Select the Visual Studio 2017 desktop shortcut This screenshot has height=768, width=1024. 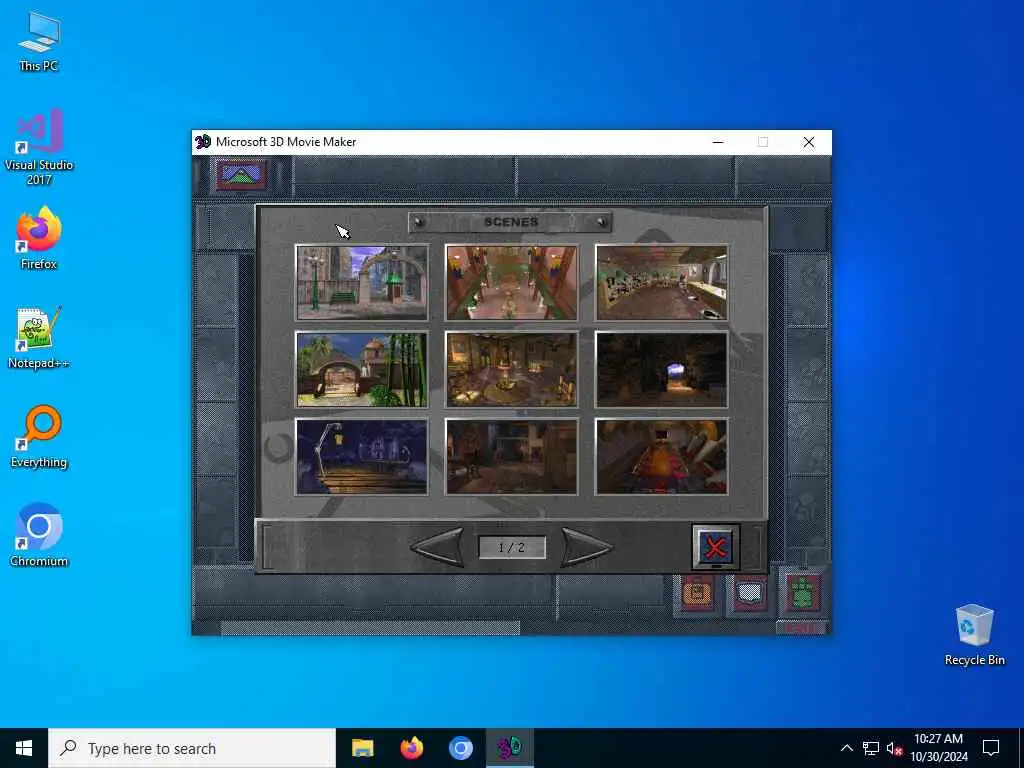[x=39, y=147]
